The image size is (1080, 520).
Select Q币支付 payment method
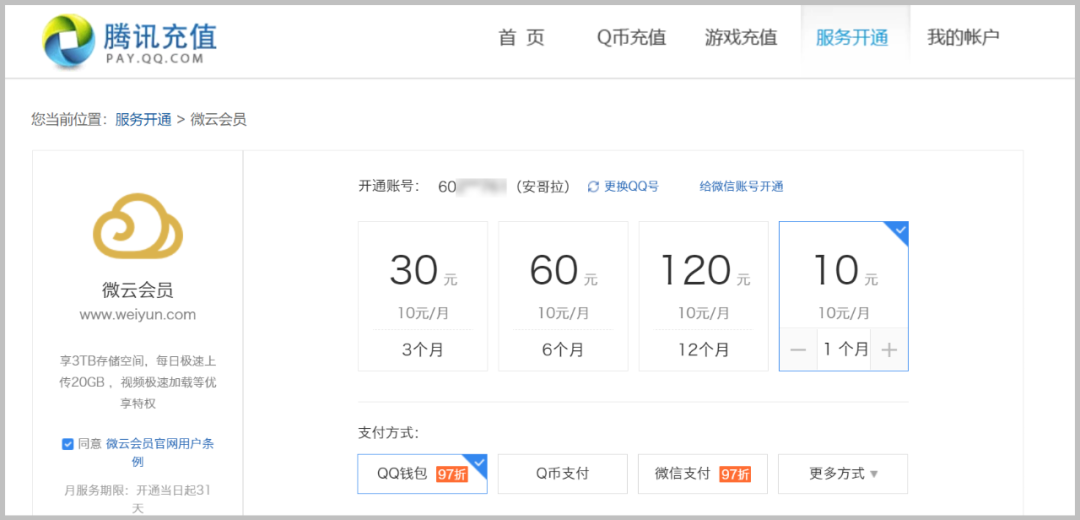click(563, 474)
